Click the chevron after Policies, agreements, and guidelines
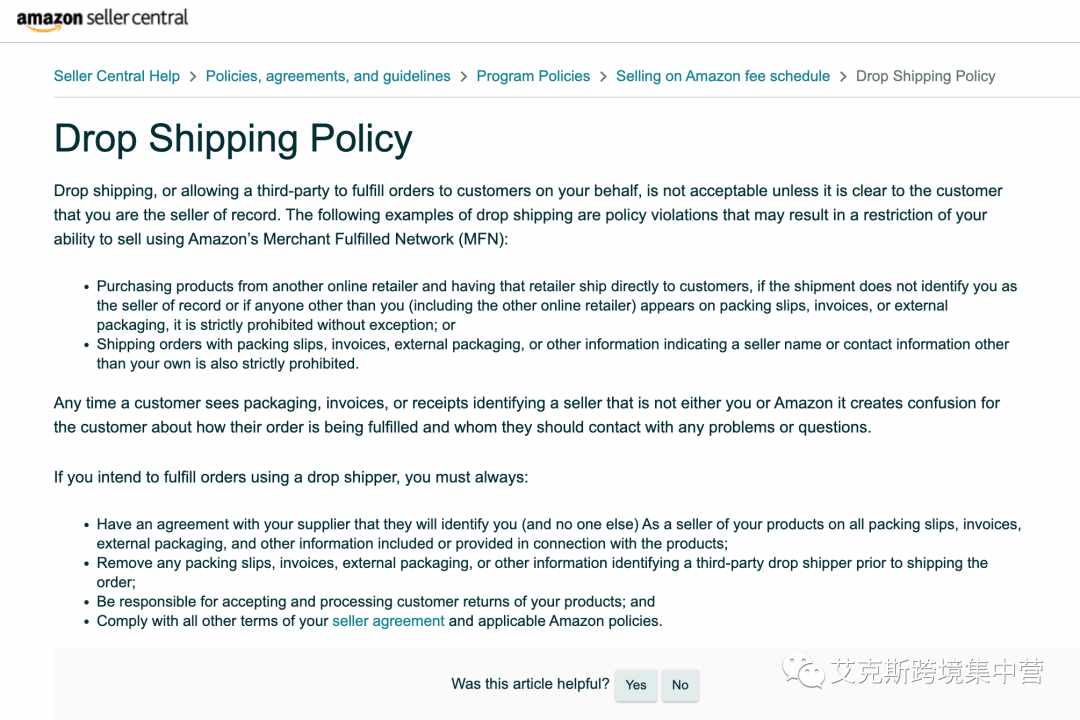The image size is (1080, 720). point(464,76)
